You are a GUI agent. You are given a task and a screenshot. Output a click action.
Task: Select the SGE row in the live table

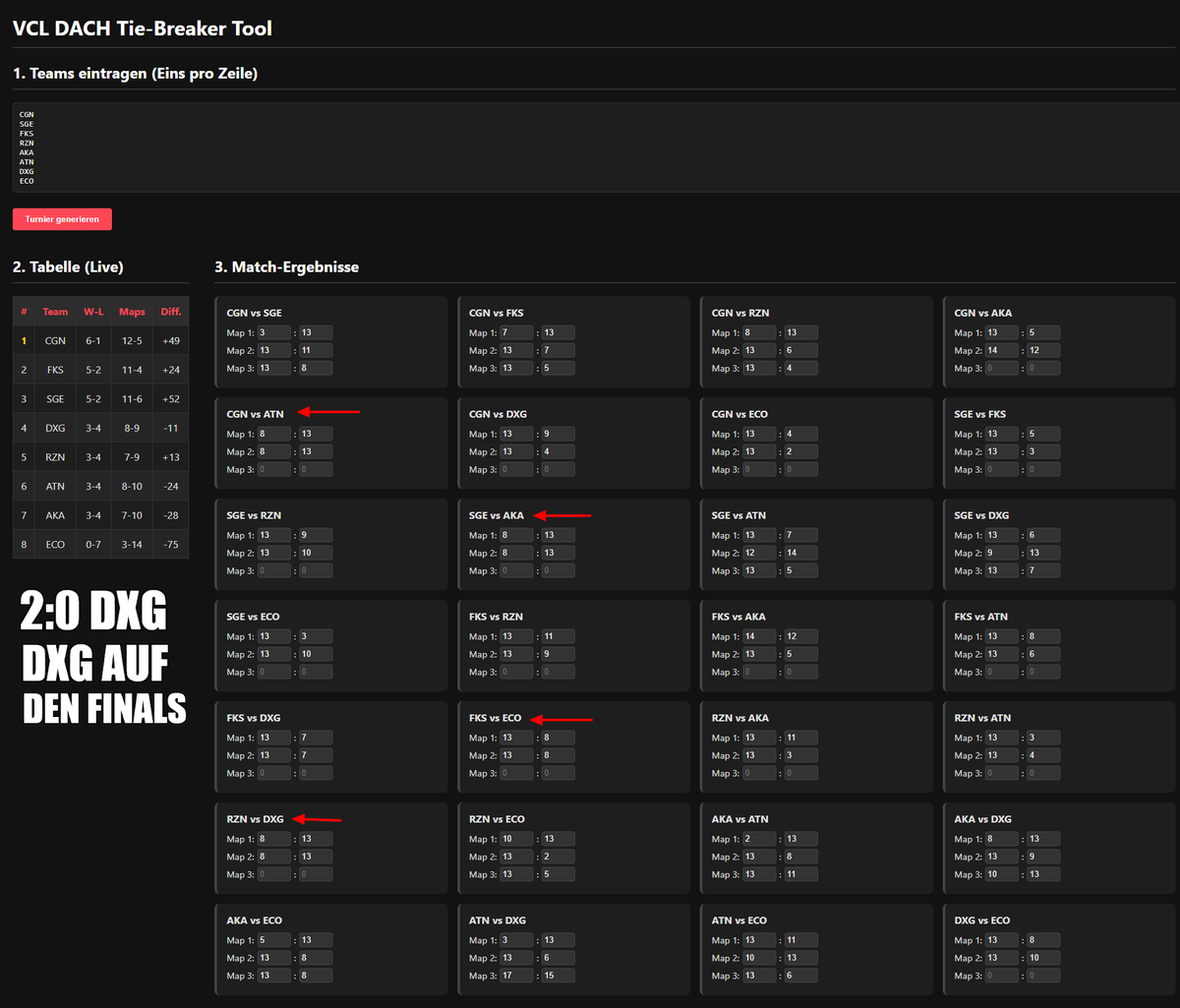101,399
